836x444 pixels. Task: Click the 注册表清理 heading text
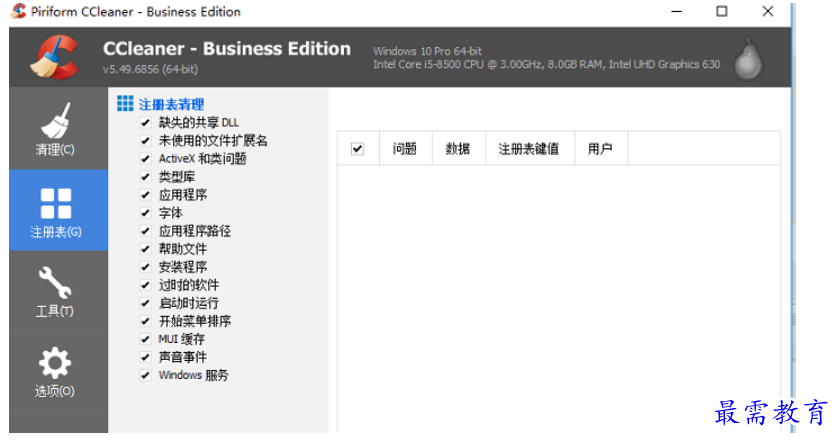click(171, 104)
